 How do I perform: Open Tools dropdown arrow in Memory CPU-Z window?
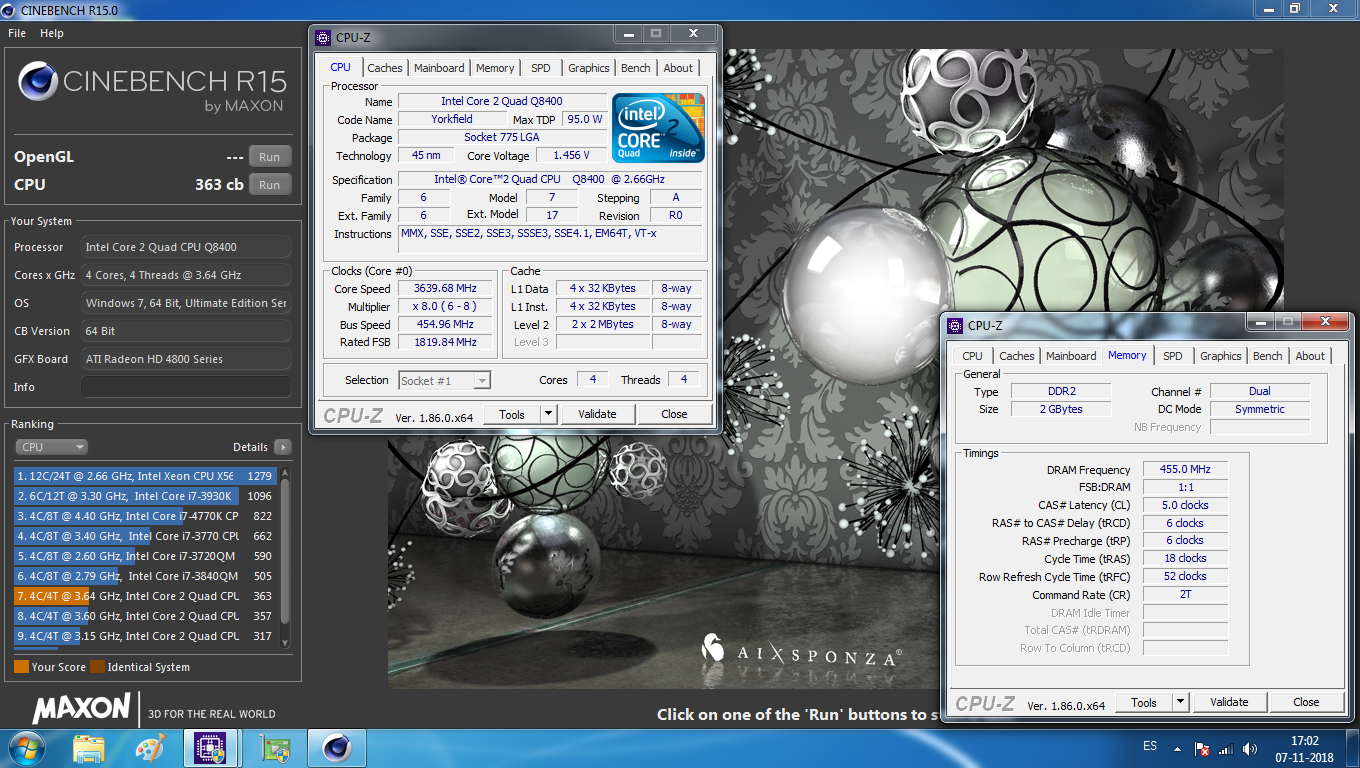(x=1180, y=702)
